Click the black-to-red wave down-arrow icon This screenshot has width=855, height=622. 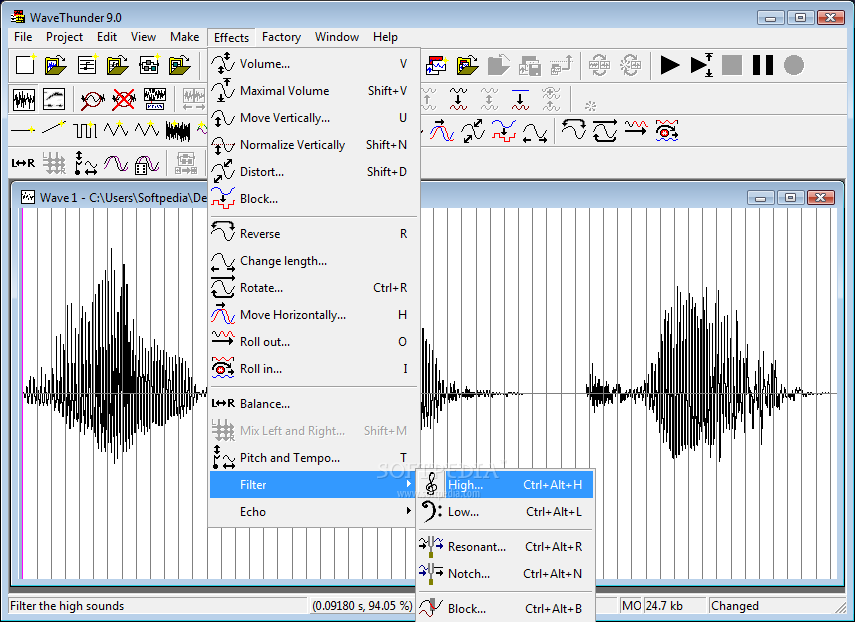(458, 99)
